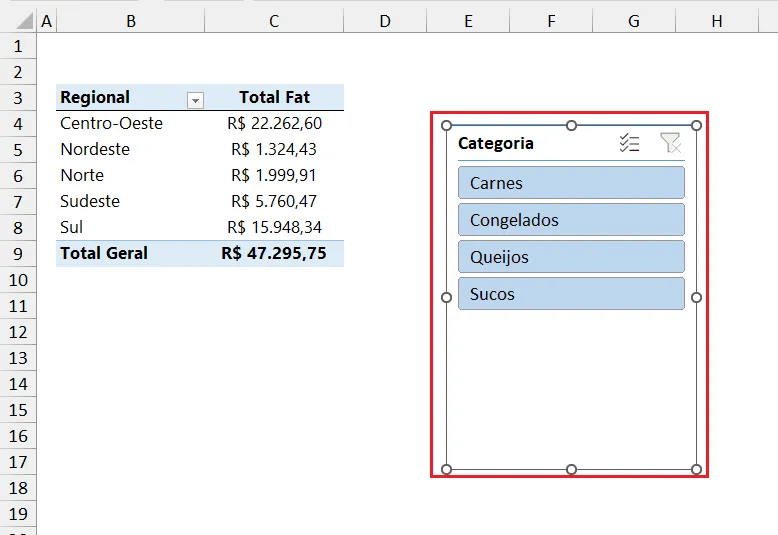
Task: Select row 16 header
Action: (18, 436)
